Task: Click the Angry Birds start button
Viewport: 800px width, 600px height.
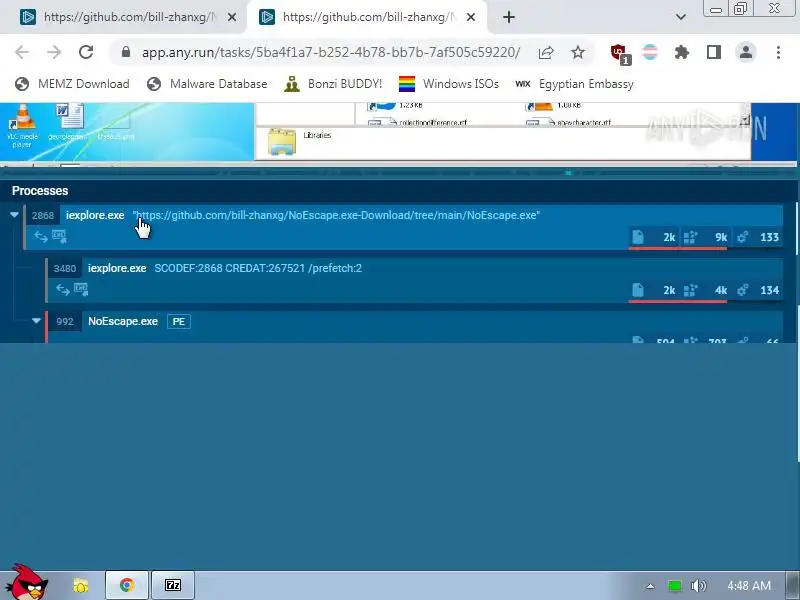Action: click(29, 582)
